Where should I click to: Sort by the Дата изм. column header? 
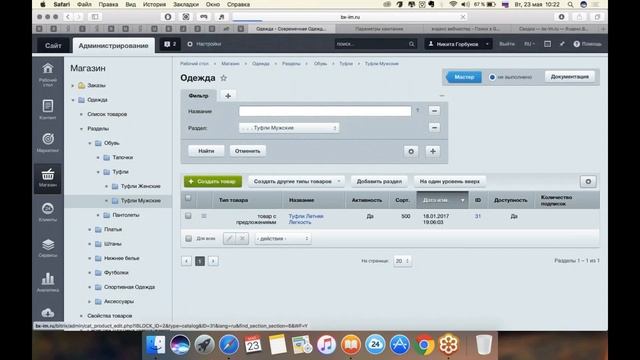point(442,200)
